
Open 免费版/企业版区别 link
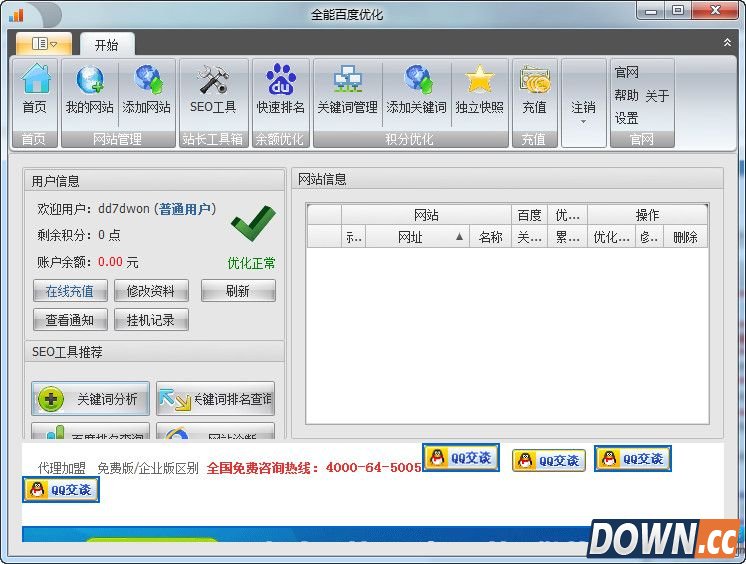(x=148, y=468)
